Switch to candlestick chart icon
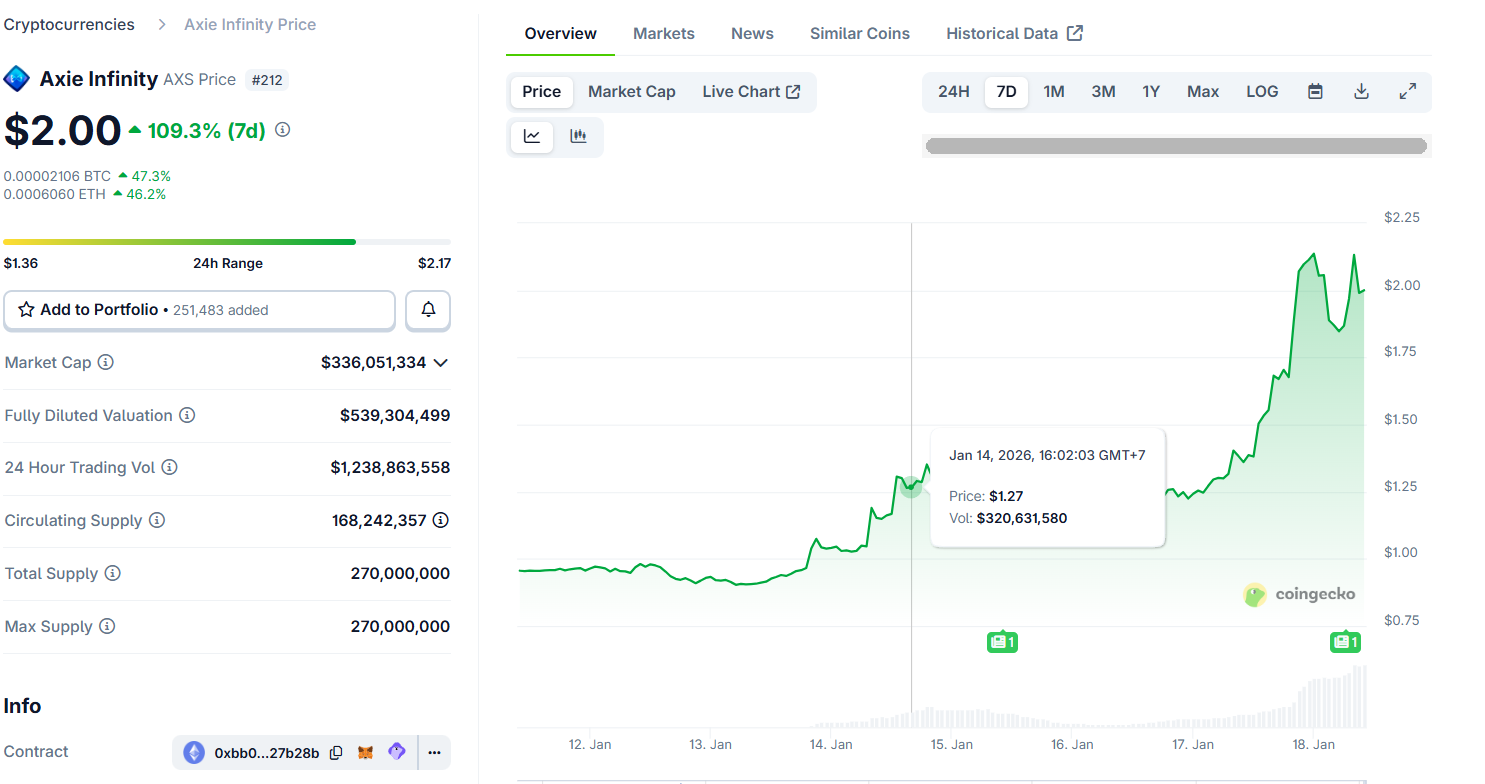This screenshot has height=784, width=1485. pos(578,137)
